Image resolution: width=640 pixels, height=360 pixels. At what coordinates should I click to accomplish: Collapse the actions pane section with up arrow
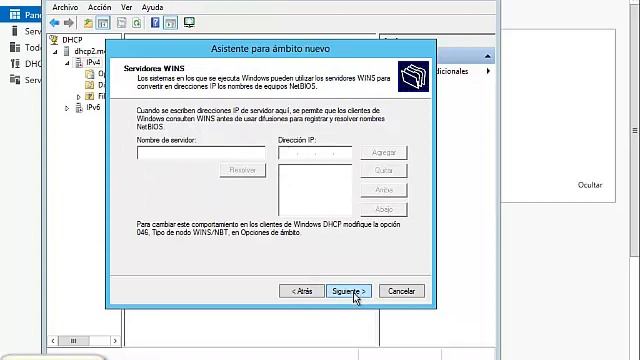(487, 56)
